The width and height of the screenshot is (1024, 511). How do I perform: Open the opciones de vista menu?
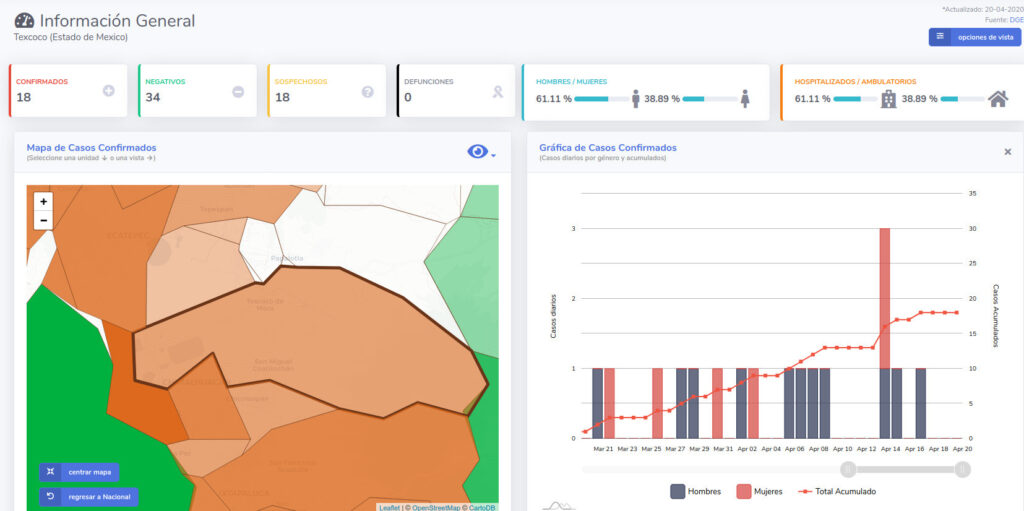974,37
